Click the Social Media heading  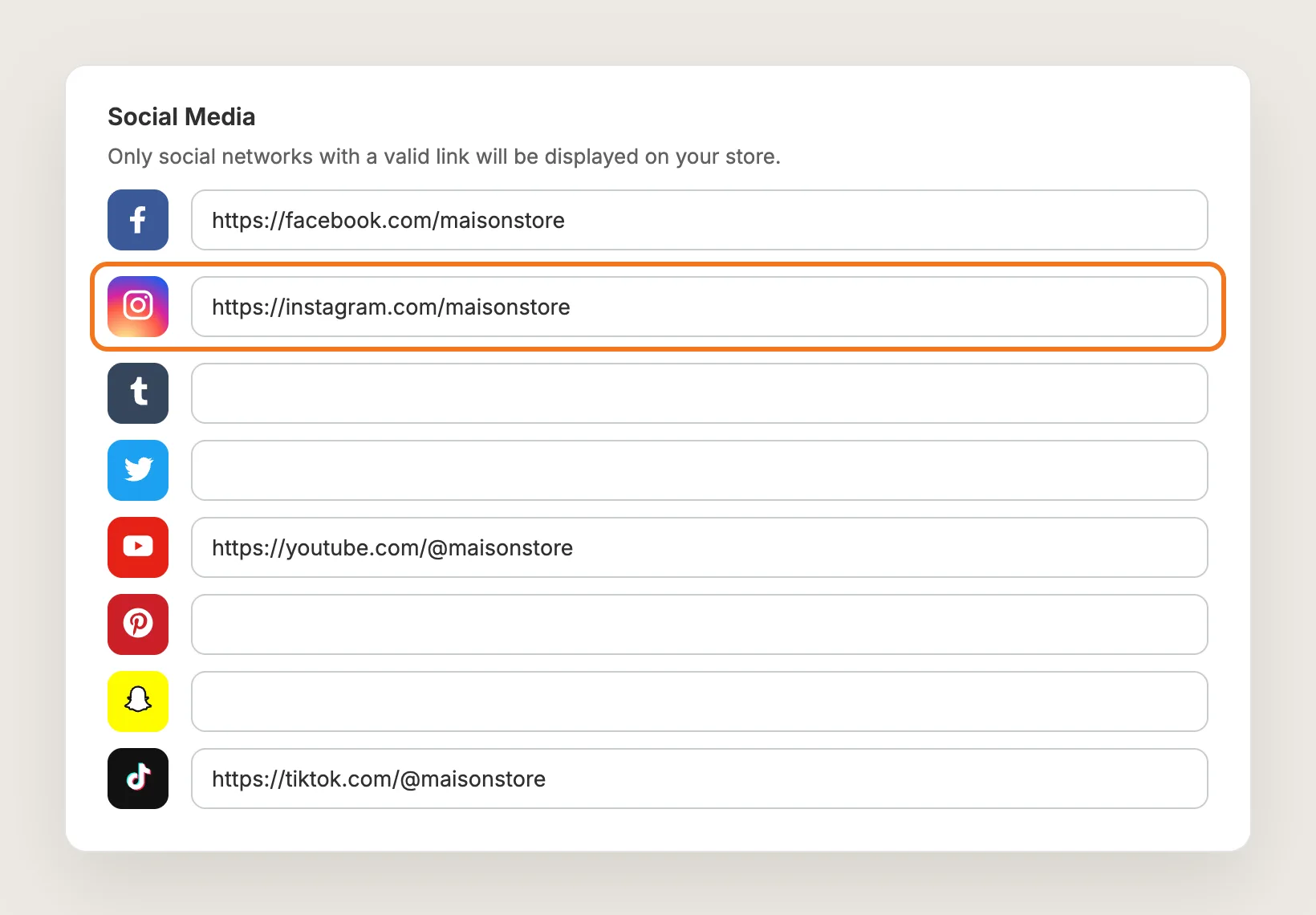coord(181,117)
